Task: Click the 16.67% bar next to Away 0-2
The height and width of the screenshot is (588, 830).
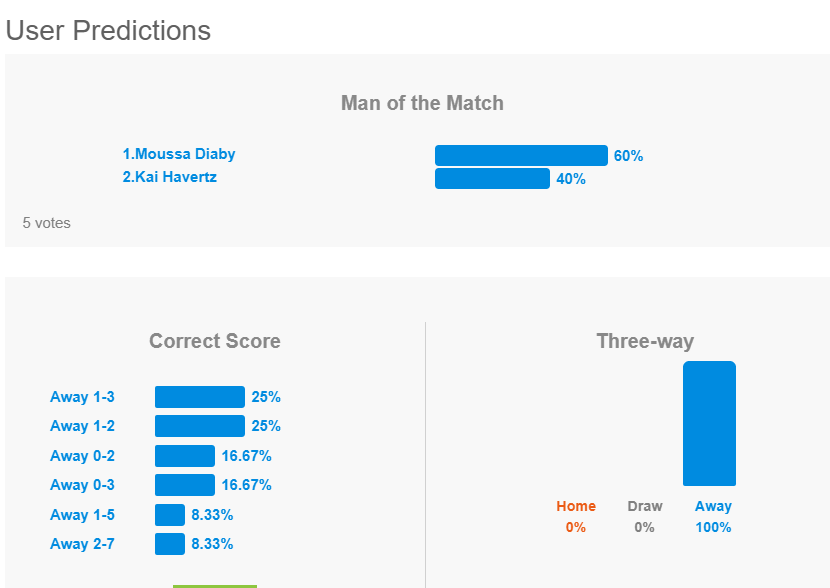Action: pos(185,456)
